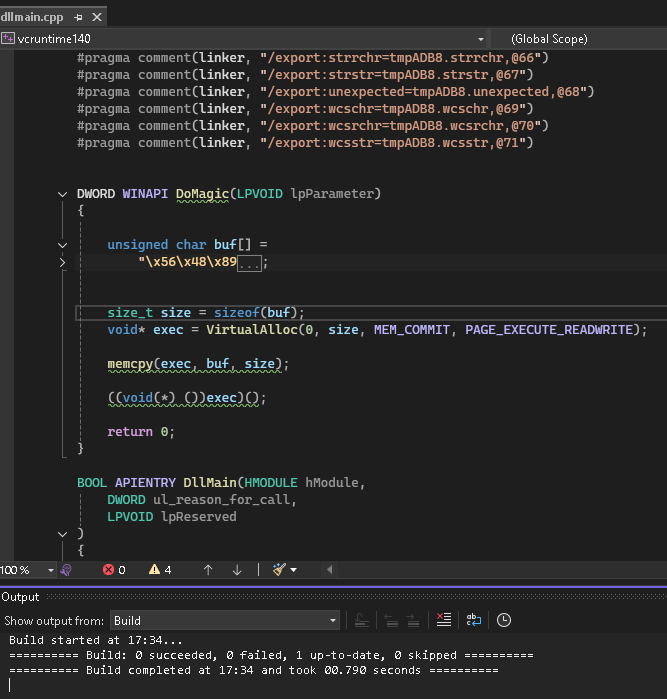Click the wcsstr export pragma line

pyautogui.click(x=305, y=143)
